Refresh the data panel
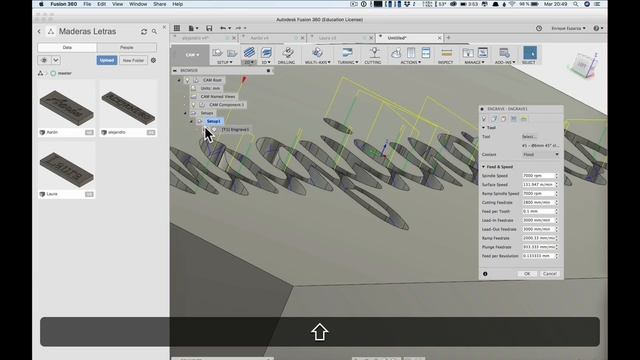 click(144, 31)
